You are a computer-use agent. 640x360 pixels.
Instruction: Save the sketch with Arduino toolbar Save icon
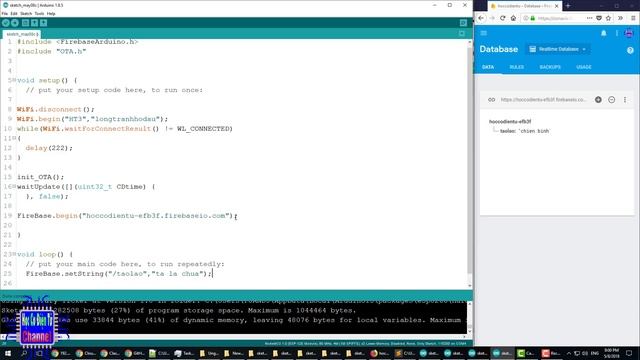click(44, 23)
